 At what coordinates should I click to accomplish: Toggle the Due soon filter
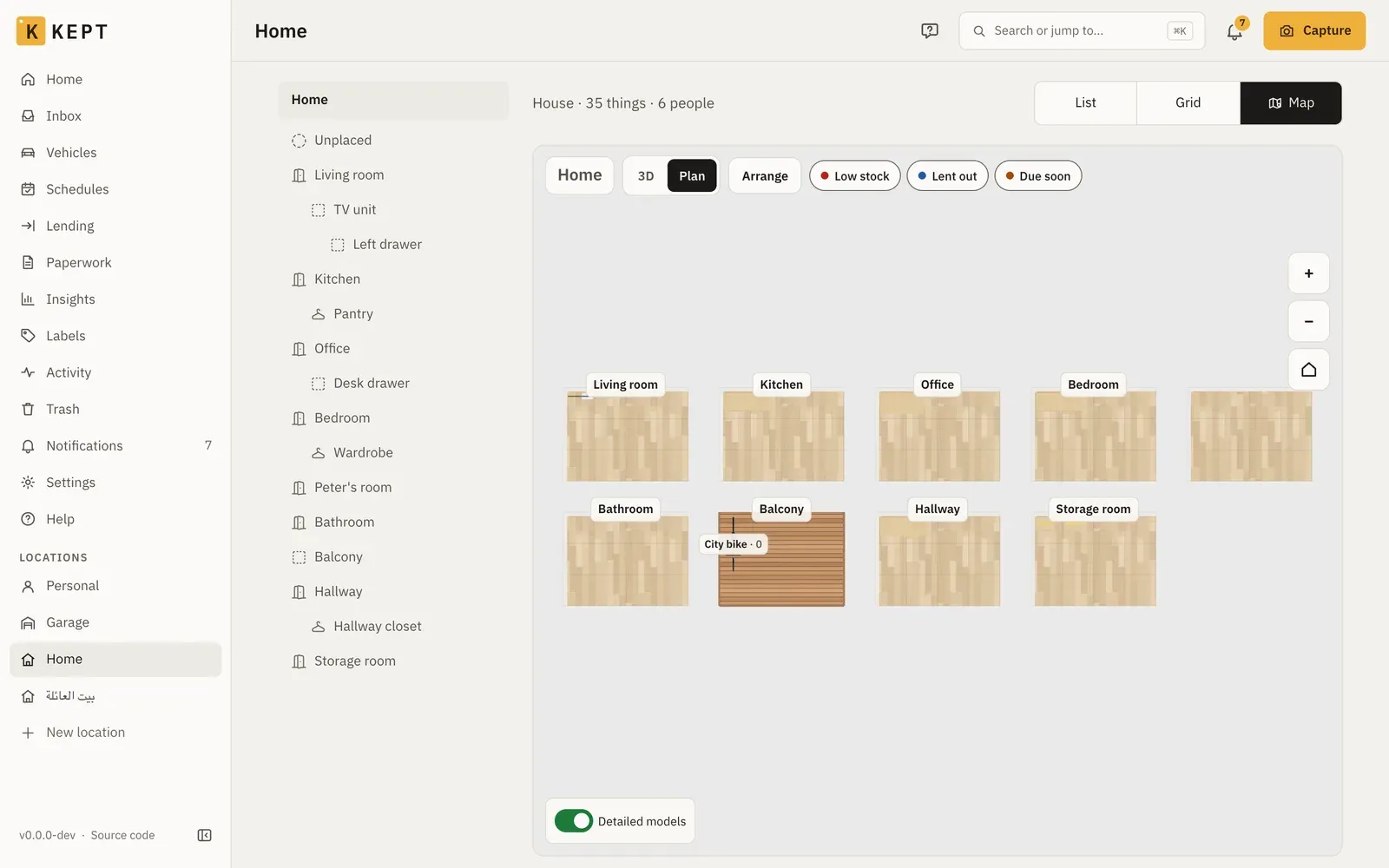pos(1038,176)
